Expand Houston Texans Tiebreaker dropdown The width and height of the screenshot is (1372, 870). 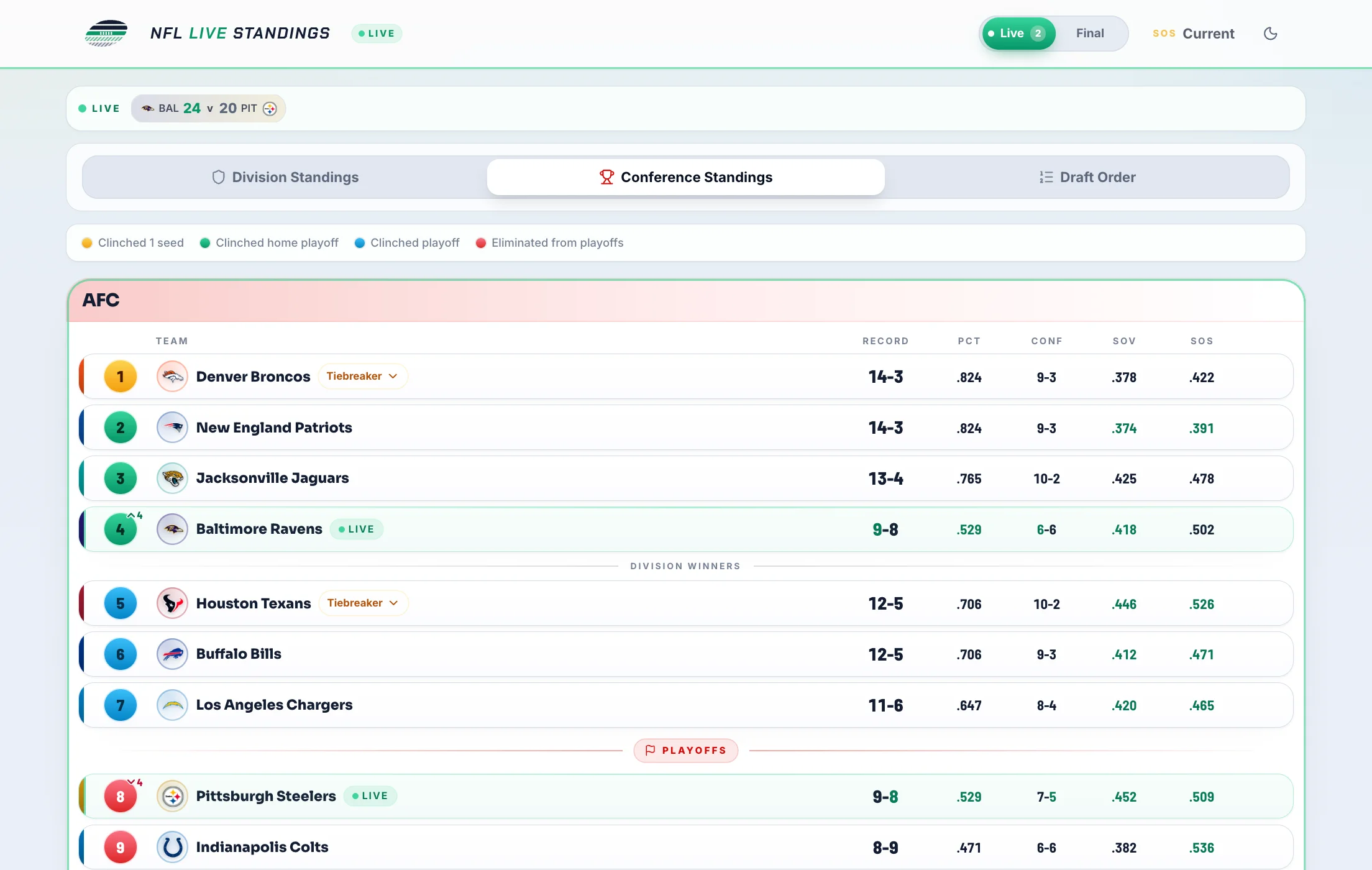pos(363,603)
